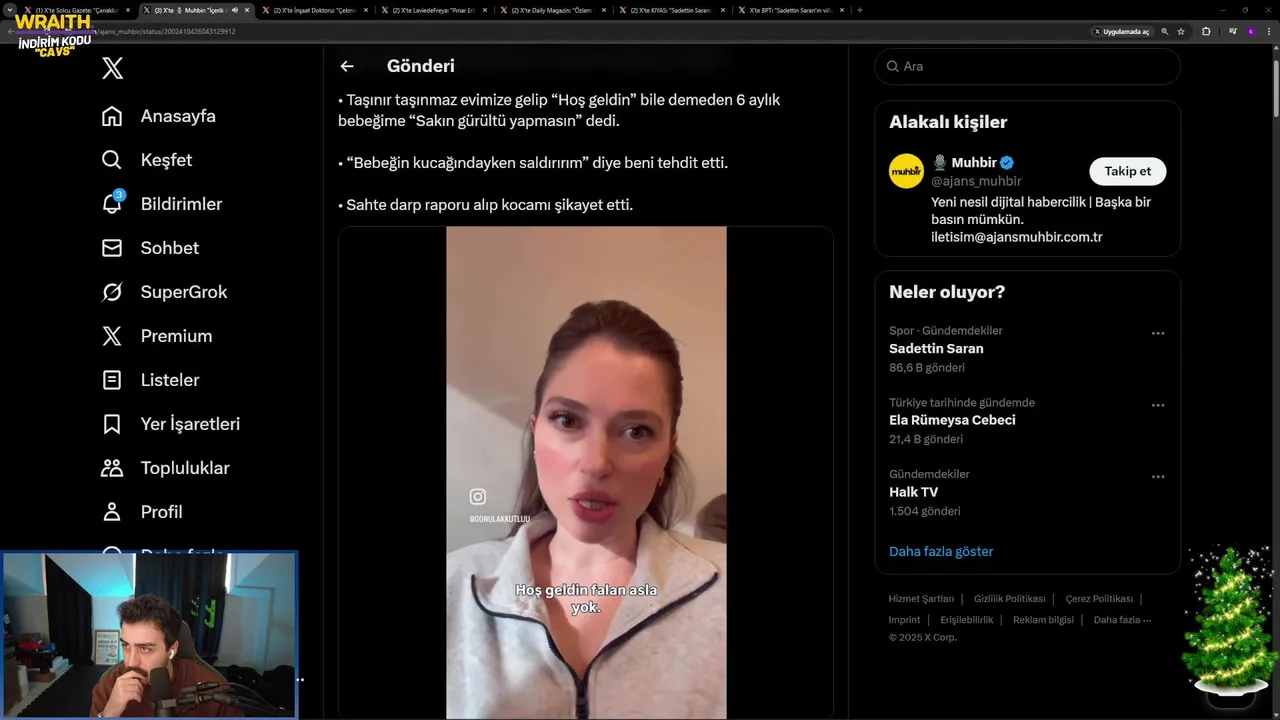Click the X logo in sidebar

(x=112, y=68)
